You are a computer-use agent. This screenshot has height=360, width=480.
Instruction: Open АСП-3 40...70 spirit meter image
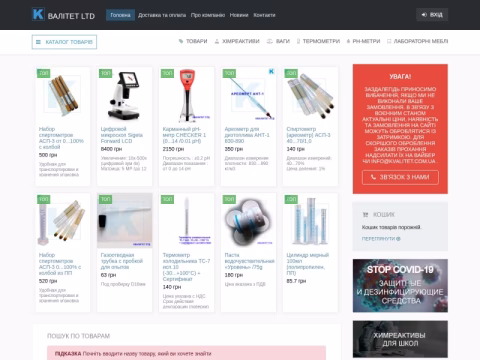(310, 95)
